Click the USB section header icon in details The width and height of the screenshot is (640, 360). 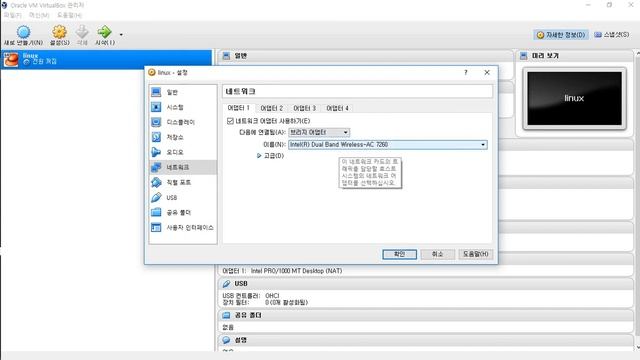click(x=226, y=284)
